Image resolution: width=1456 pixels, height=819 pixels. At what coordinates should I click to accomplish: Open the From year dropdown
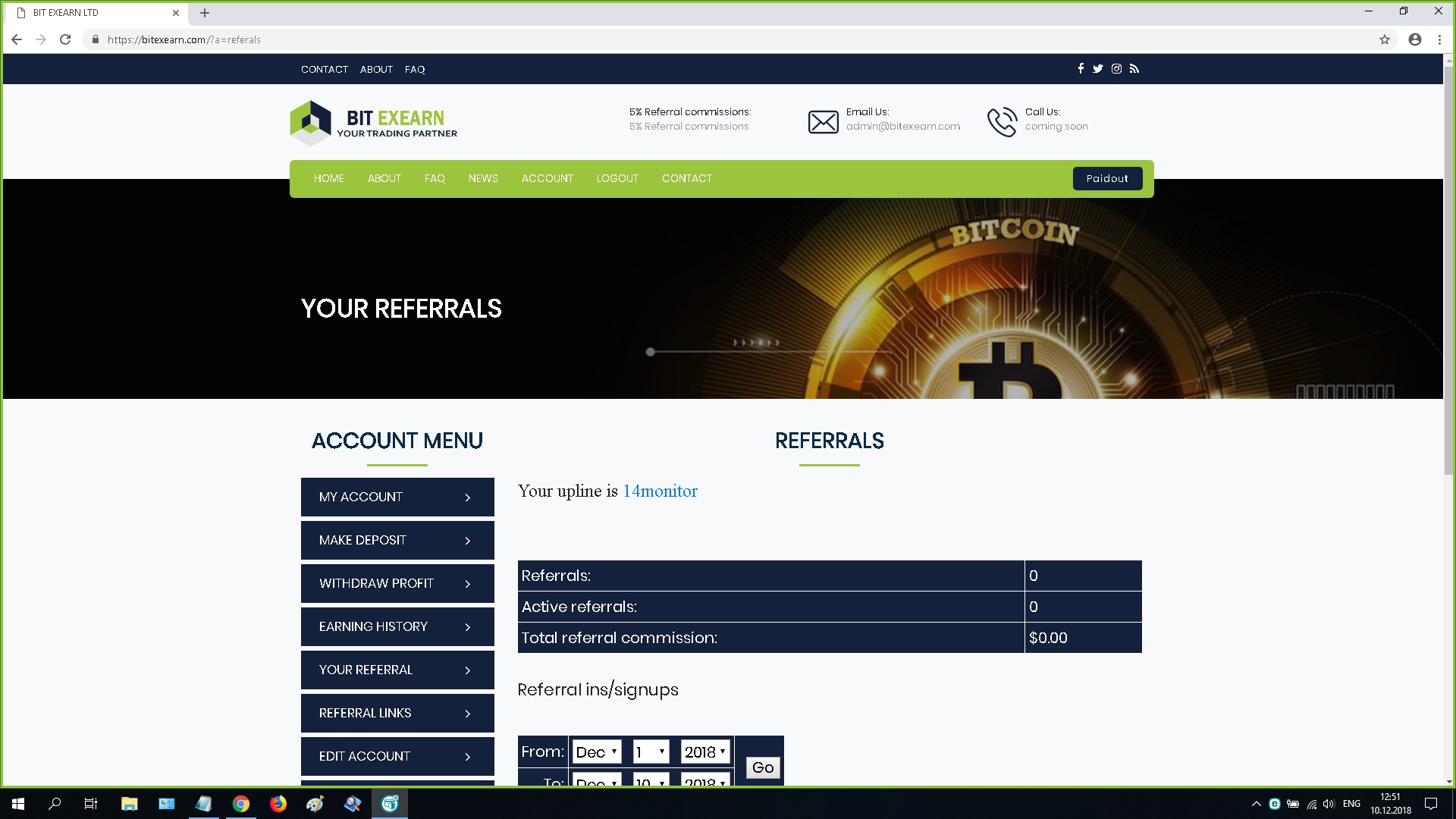(x=705, y=752)
